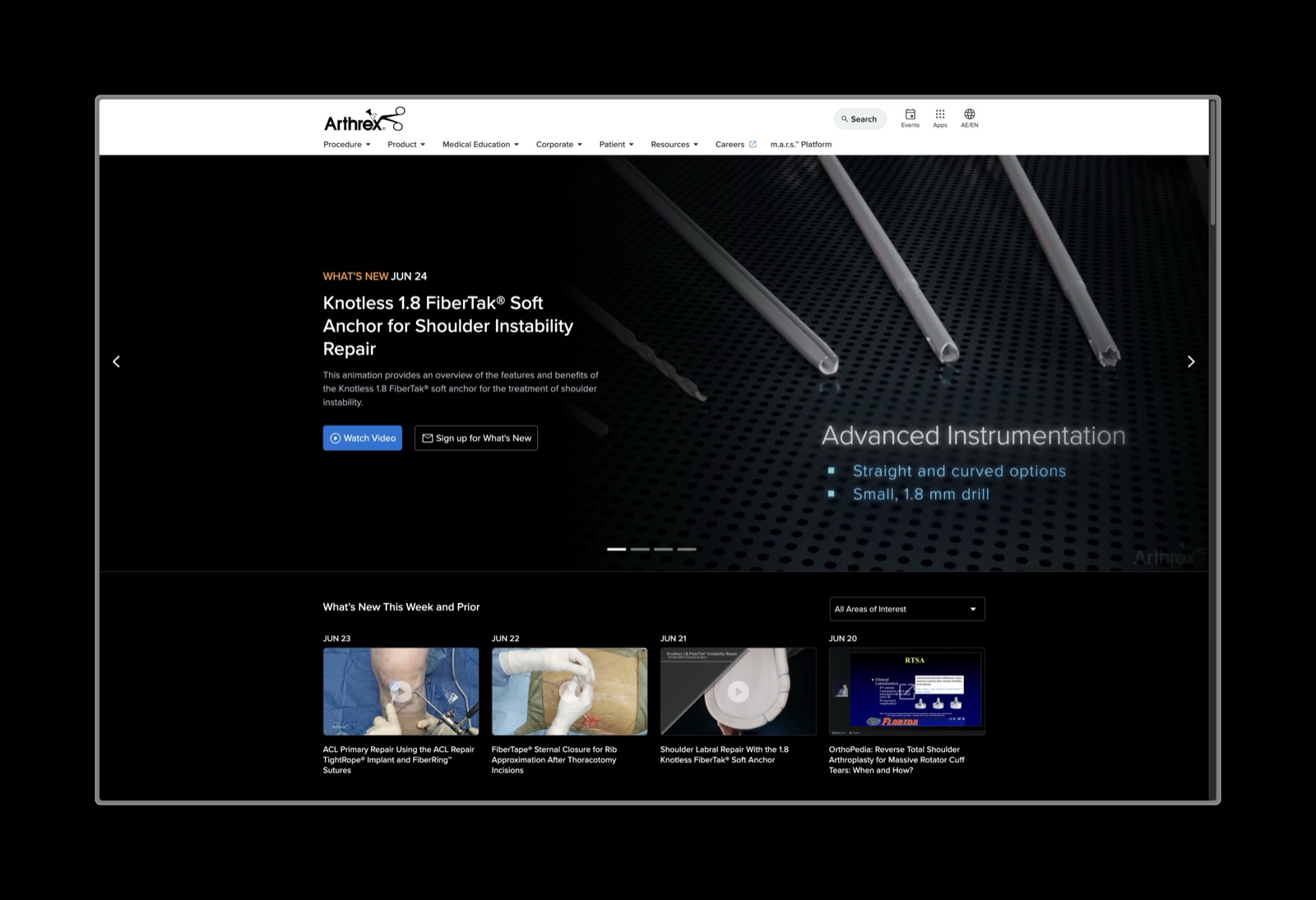Screen dimensions: 1316x900
Task: Play the Shoulder Labral Repair video
Action: [x=739, y=691]
